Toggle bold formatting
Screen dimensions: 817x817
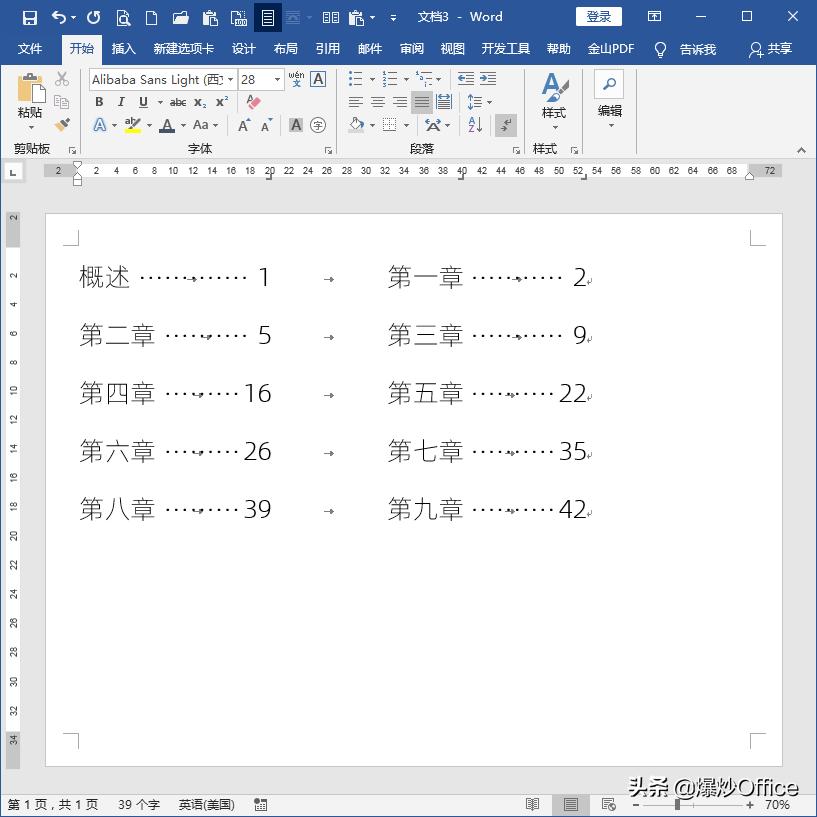(x=99, y=102)
